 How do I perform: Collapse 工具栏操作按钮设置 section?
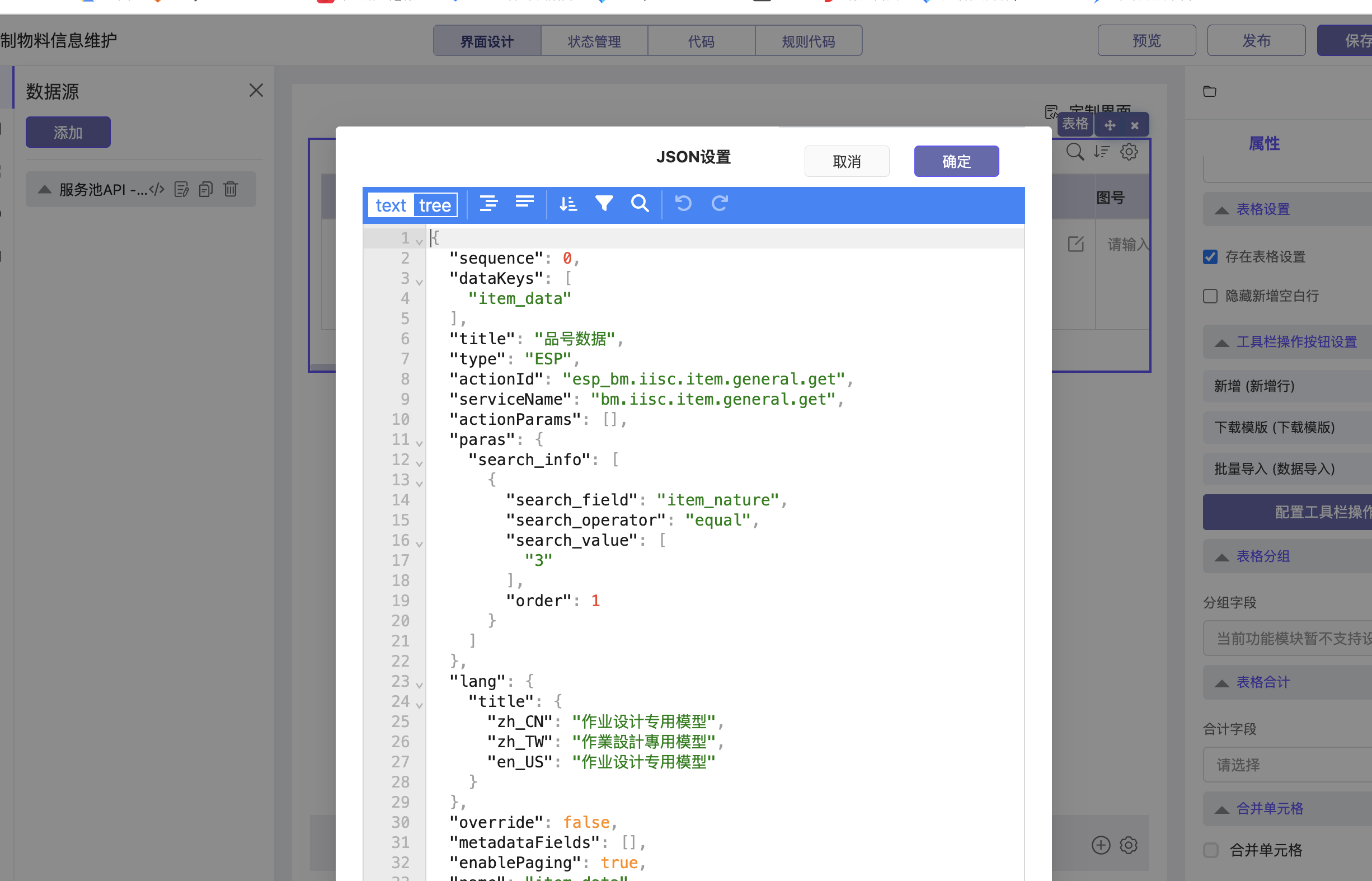(1222, 343)
